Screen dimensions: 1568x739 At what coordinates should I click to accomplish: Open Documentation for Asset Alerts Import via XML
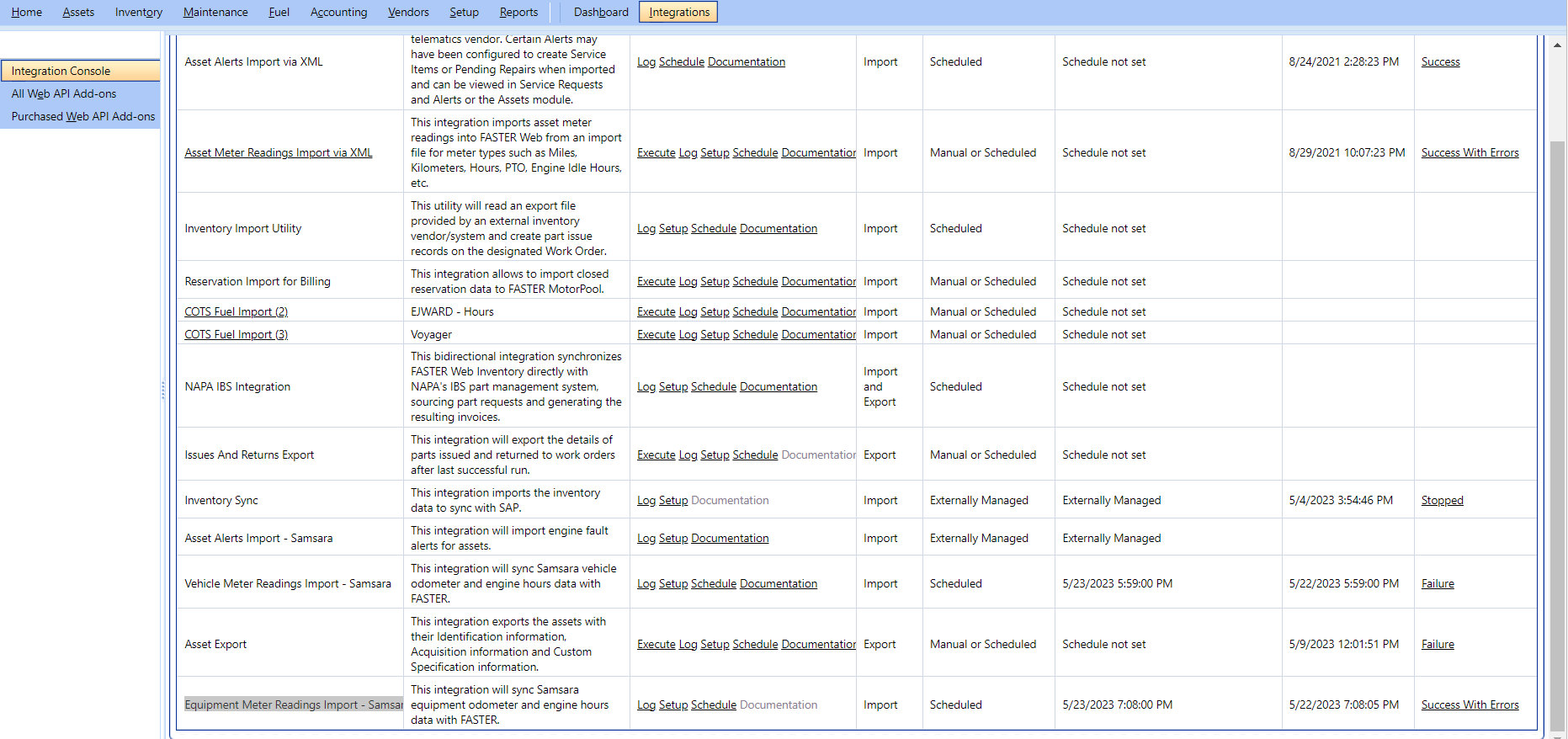pyautogui.click(x=747, y=61)
